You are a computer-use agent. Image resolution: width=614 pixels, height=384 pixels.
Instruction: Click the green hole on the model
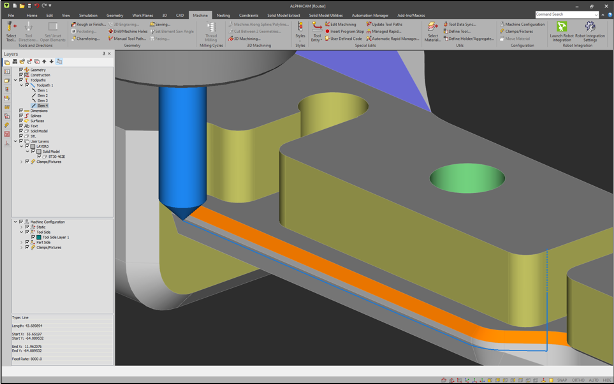(x=467, y=178)
